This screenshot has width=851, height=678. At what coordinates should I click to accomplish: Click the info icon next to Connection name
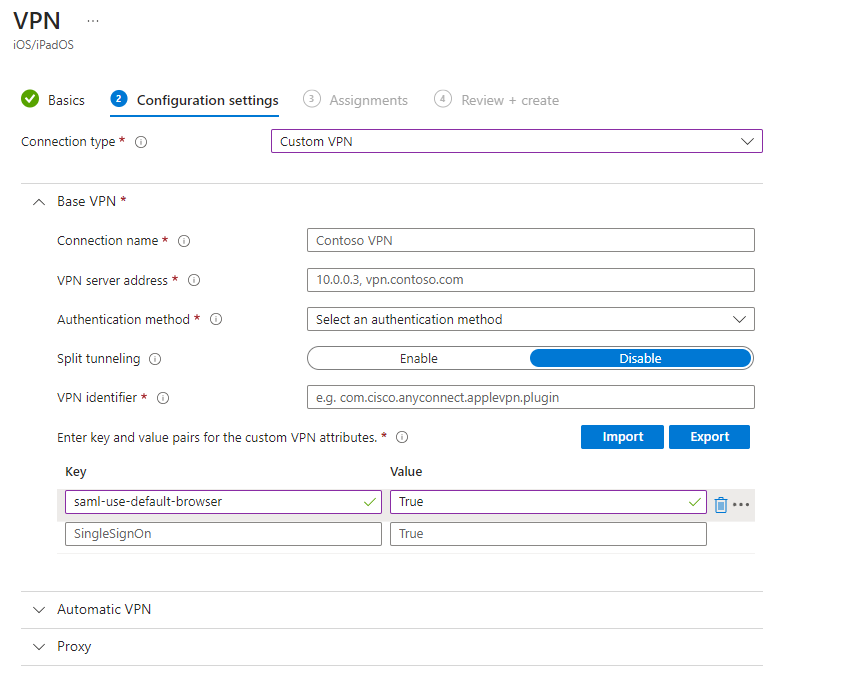click(x=184, y=241)
